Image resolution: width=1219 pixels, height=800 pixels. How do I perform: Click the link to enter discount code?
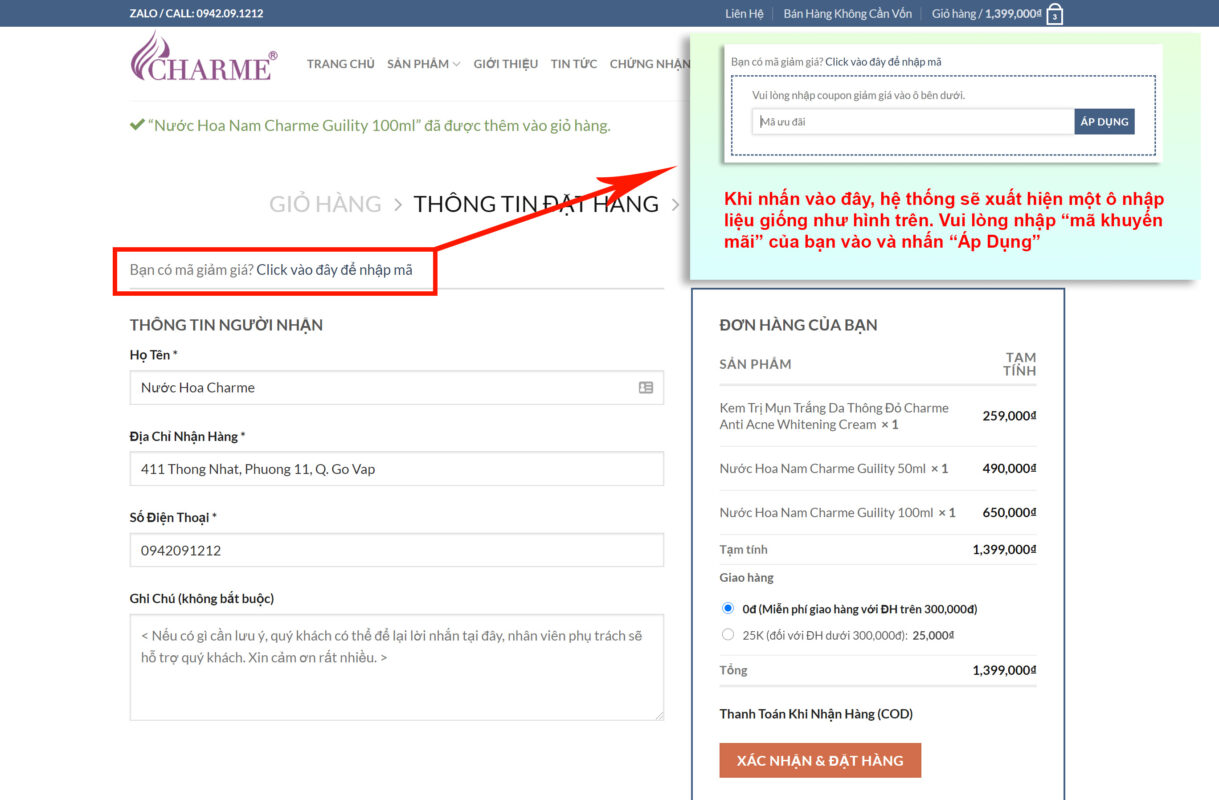[334, 270]
